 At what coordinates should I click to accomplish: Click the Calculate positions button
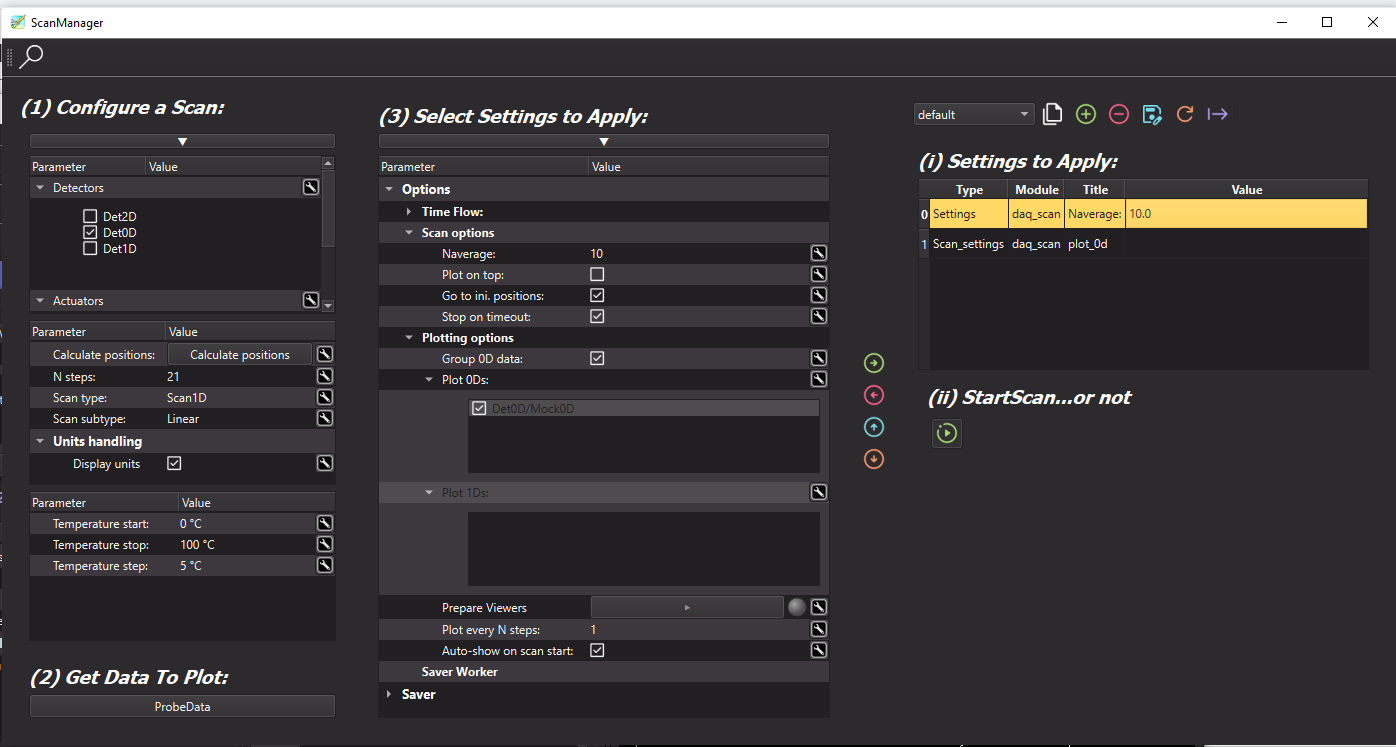tap(240, 355)
